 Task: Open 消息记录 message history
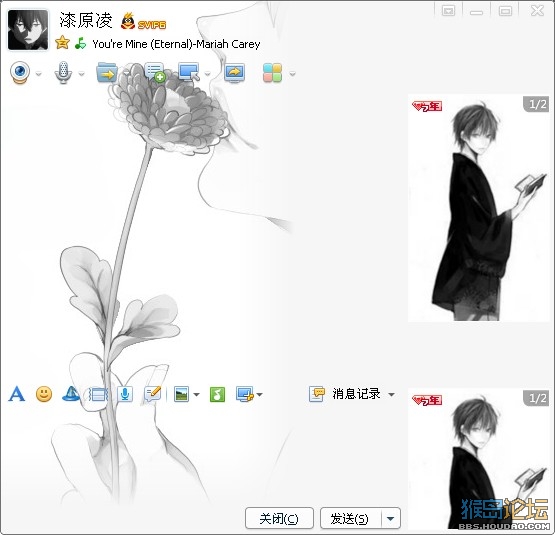click(345, 394)
